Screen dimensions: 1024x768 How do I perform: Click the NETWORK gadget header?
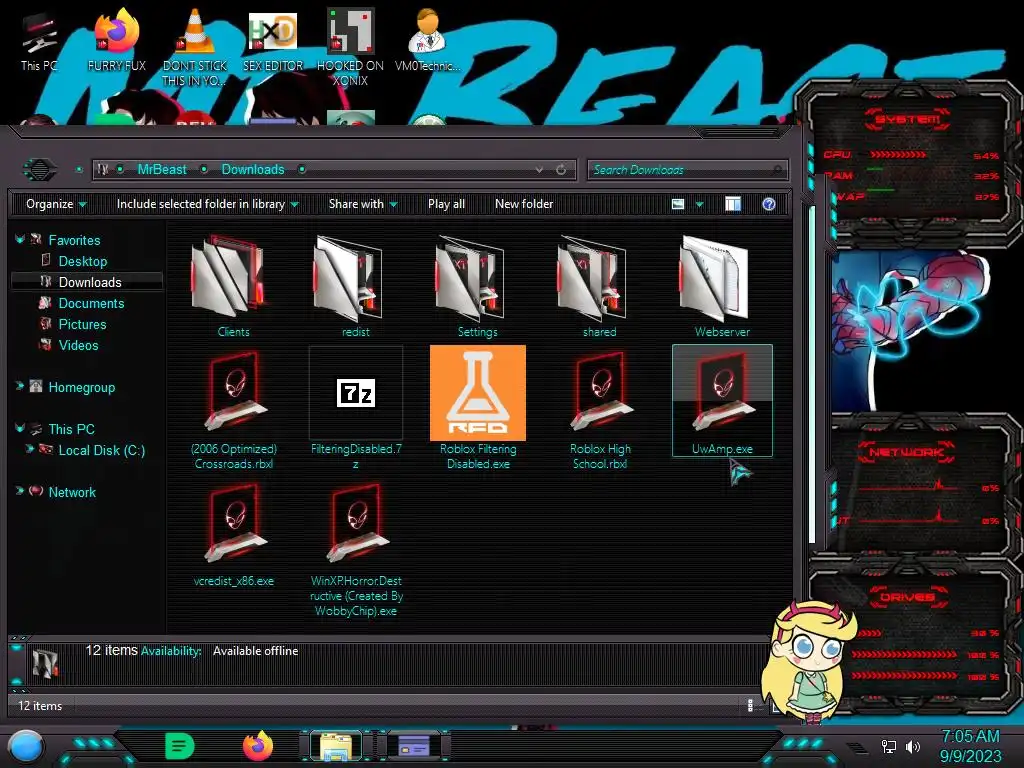906,452
